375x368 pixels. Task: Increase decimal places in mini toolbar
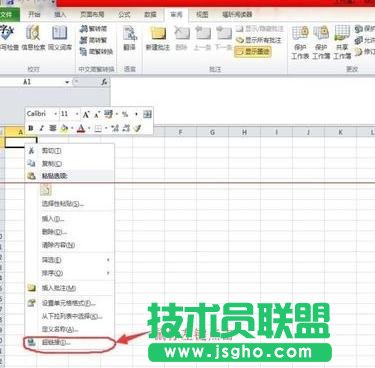[x=115, y=128]
